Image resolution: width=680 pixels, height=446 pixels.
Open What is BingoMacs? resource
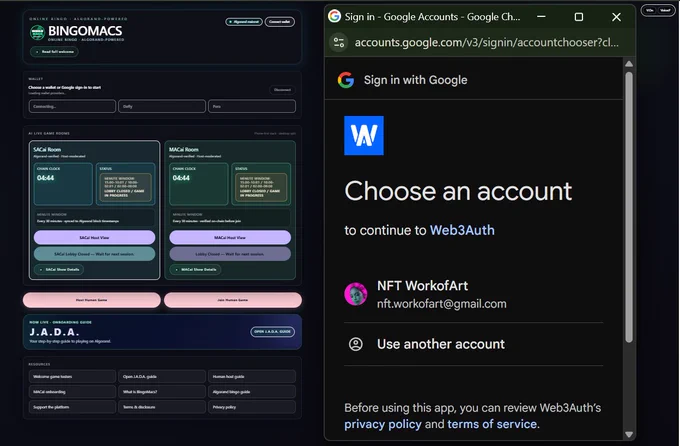pos(162,392)
